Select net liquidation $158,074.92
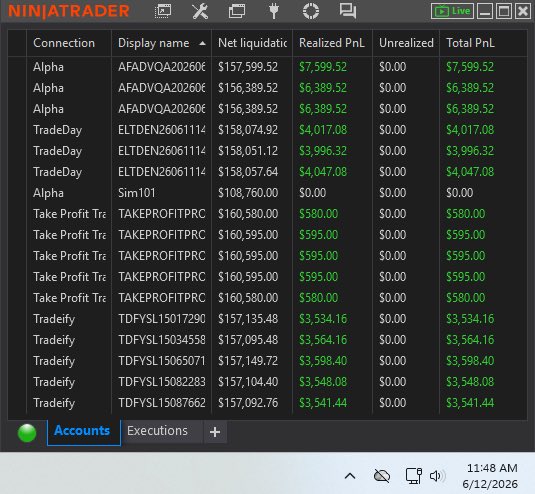The width and height of the screenshot is (535, 494). coord(248,130)
